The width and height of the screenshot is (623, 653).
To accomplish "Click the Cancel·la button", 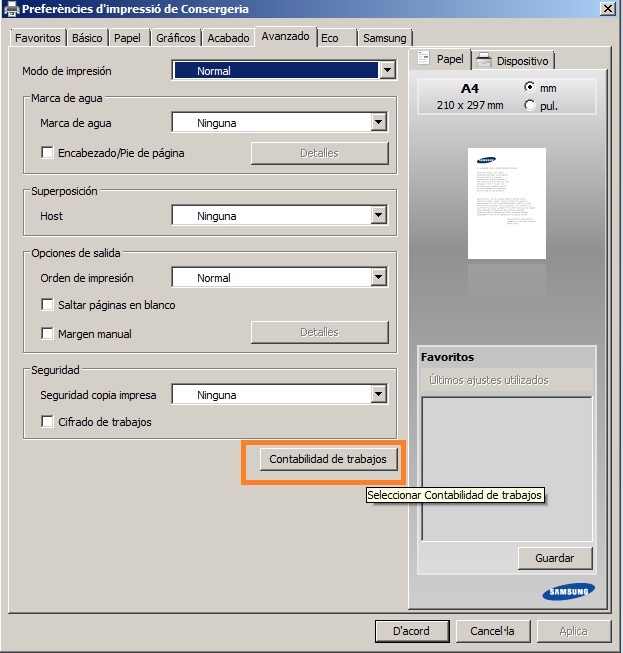I will 493,631.
